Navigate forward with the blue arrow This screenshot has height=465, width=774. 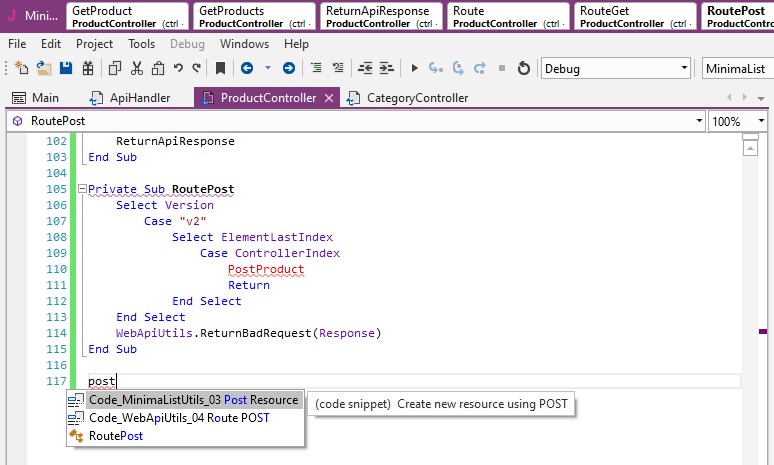click(x=288, y=69)
